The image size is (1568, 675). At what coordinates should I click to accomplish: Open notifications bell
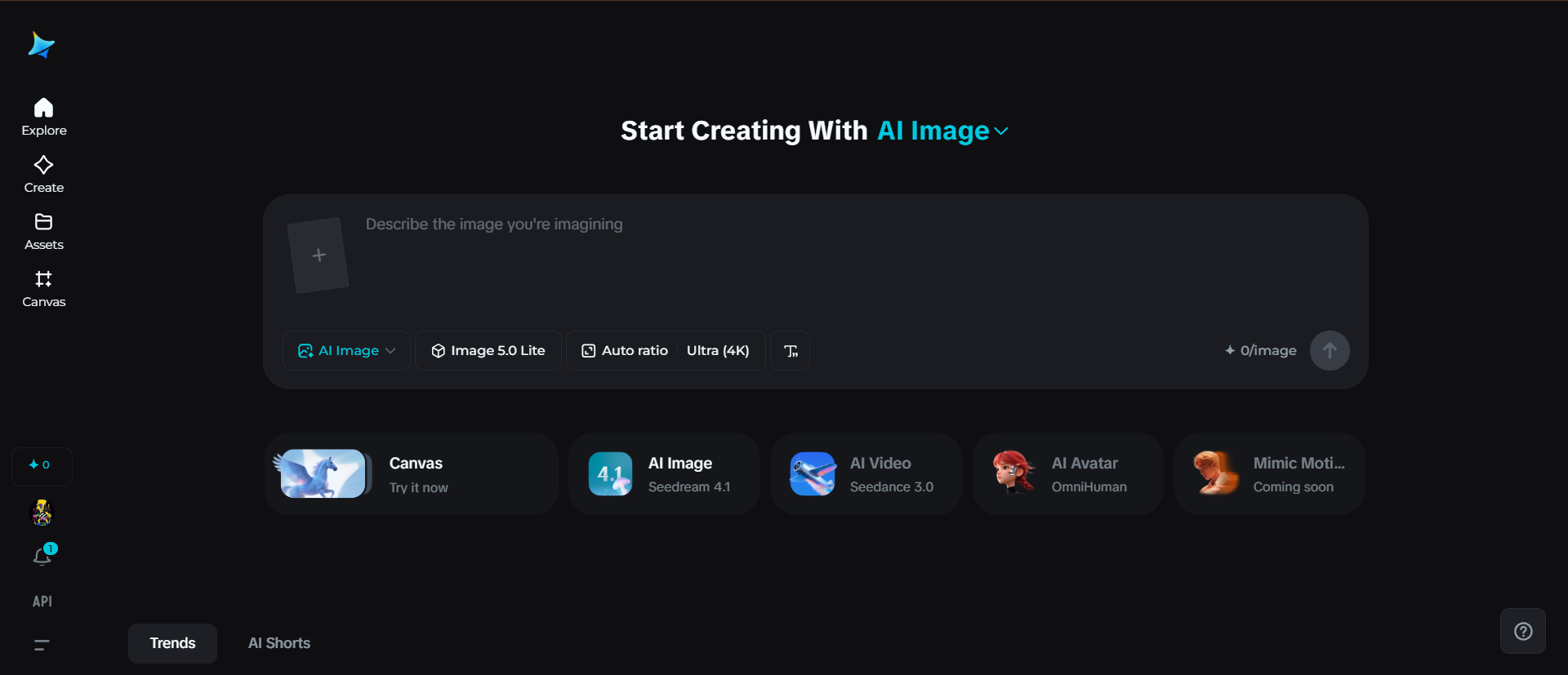tap(42, 556)
